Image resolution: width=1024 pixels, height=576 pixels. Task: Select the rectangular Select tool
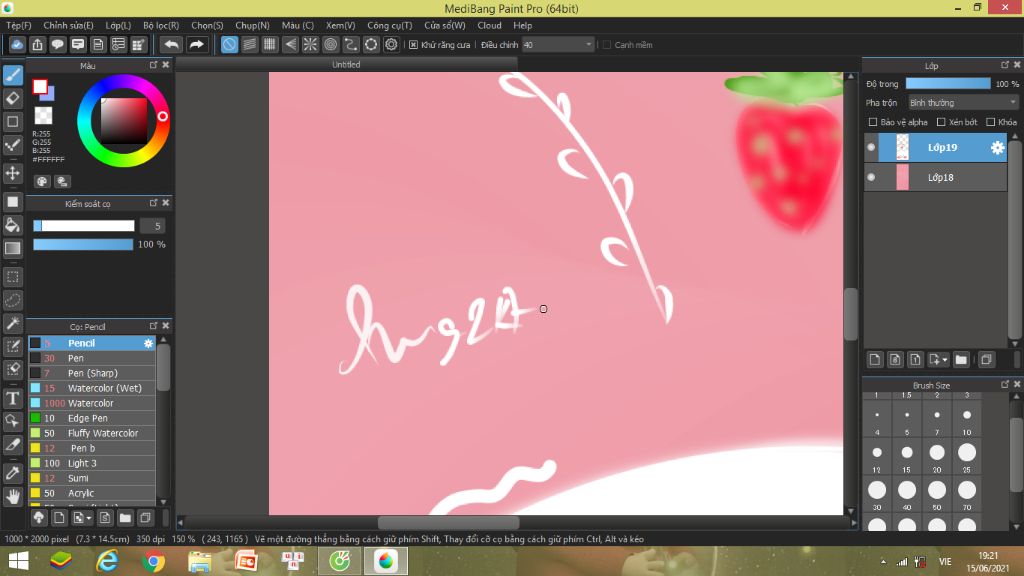click(x=12, y=277)
